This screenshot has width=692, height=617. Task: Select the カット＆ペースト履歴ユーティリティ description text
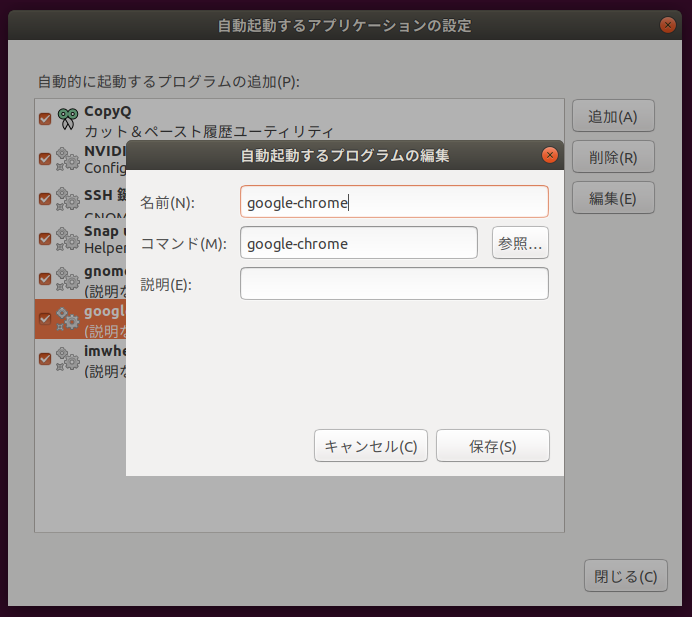[209, 132]
